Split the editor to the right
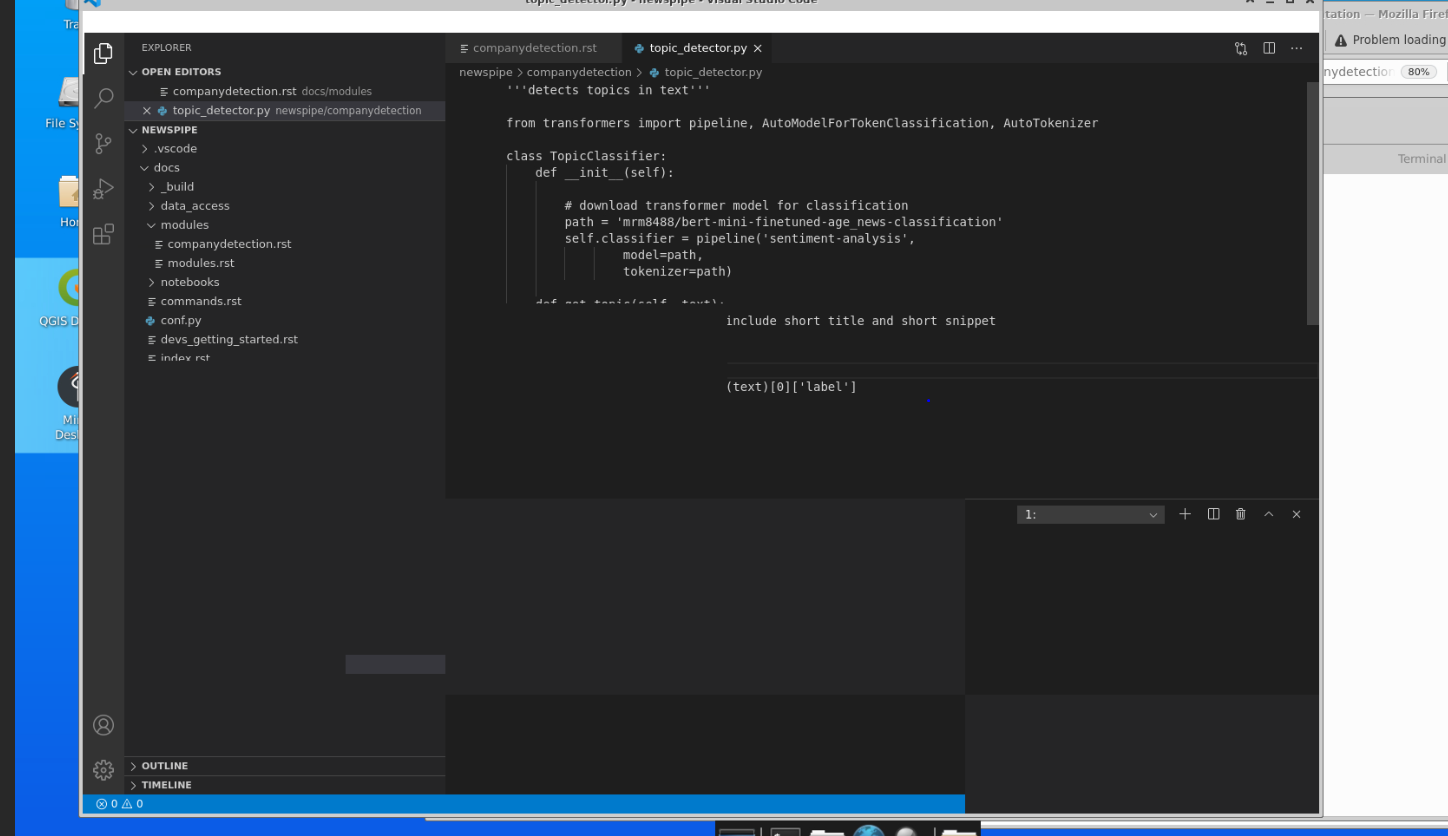This screenshot has height=836, width=1448. 1269,48
